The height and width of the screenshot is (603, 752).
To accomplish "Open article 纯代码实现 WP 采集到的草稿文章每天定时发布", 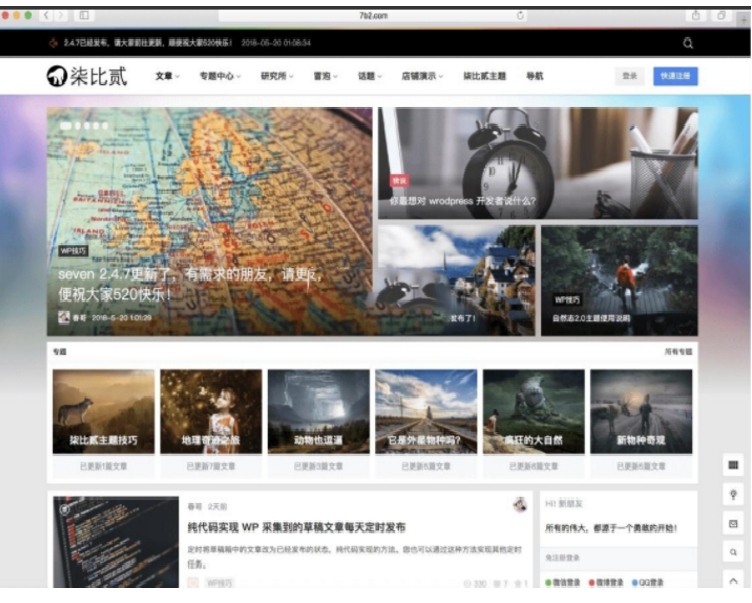I will [296, 527].
